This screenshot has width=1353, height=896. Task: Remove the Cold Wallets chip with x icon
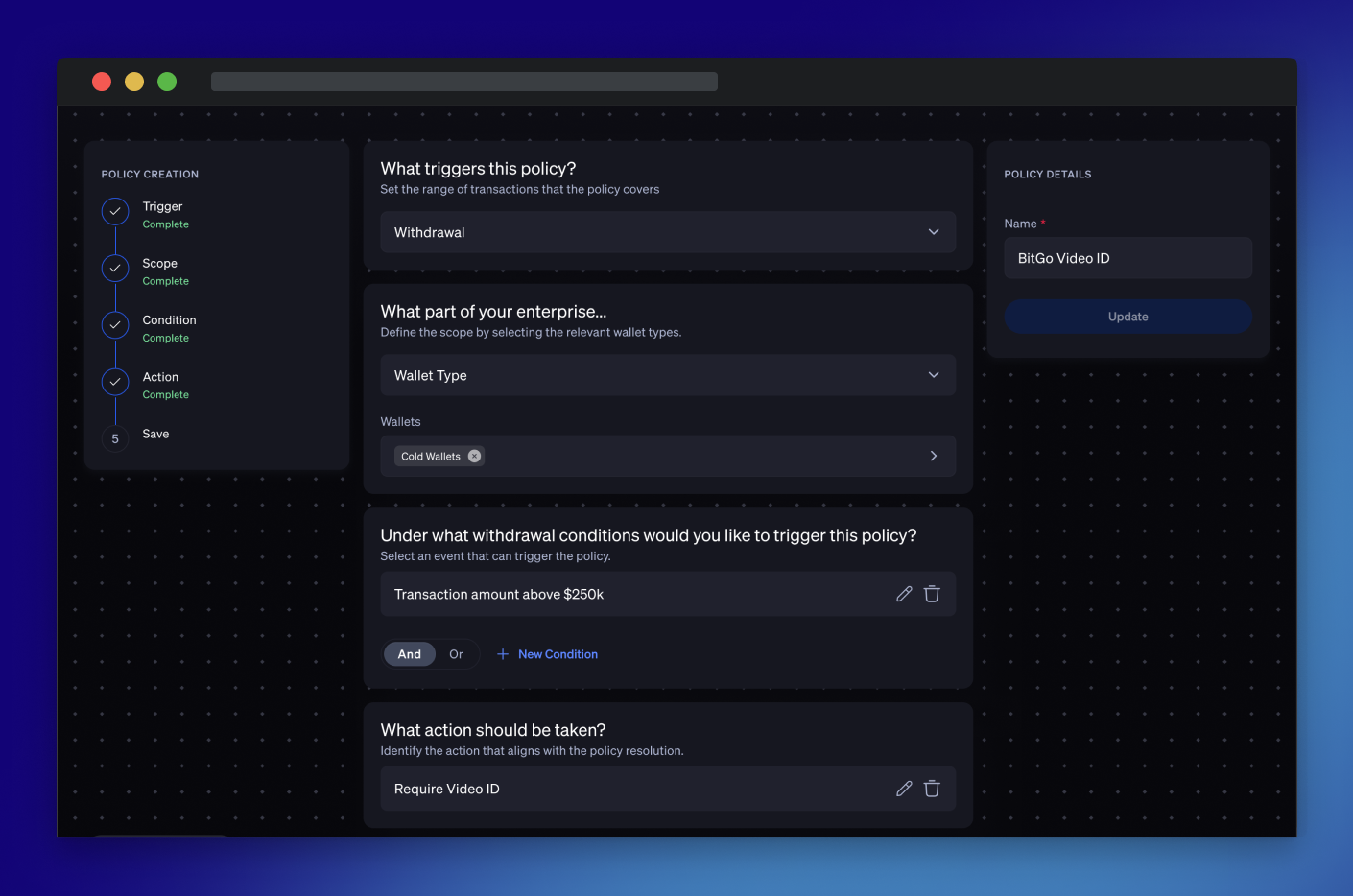point(474,456)
